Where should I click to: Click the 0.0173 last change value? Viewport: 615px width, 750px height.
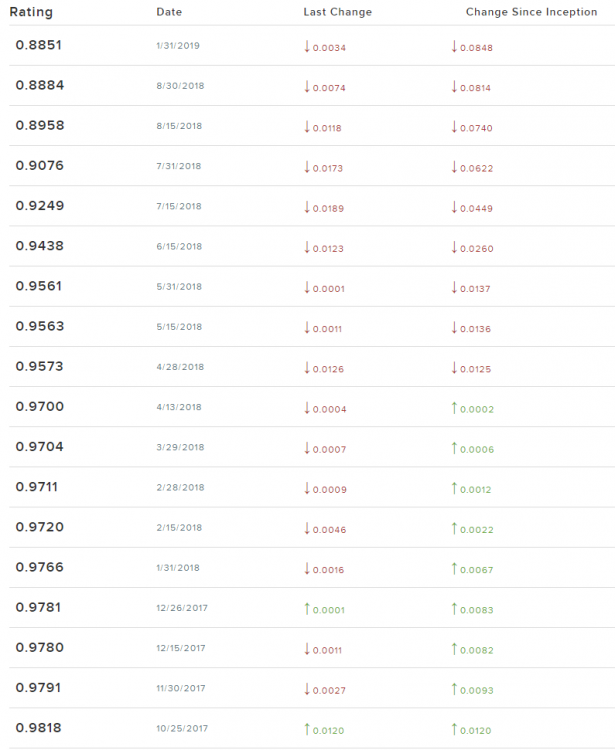pyautogui.click(x=328, y=168)
